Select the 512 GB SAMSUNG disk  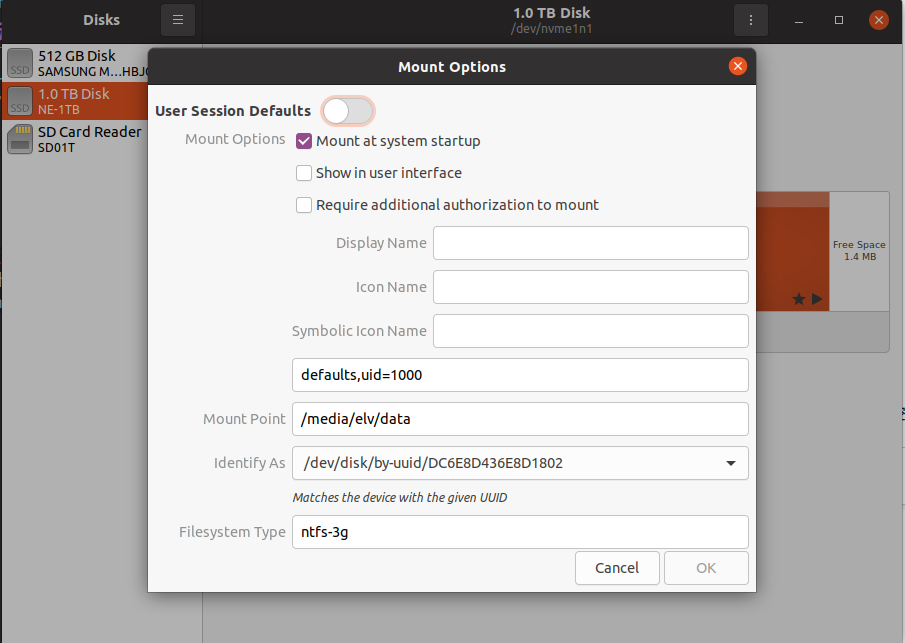(x=76, y=63)
